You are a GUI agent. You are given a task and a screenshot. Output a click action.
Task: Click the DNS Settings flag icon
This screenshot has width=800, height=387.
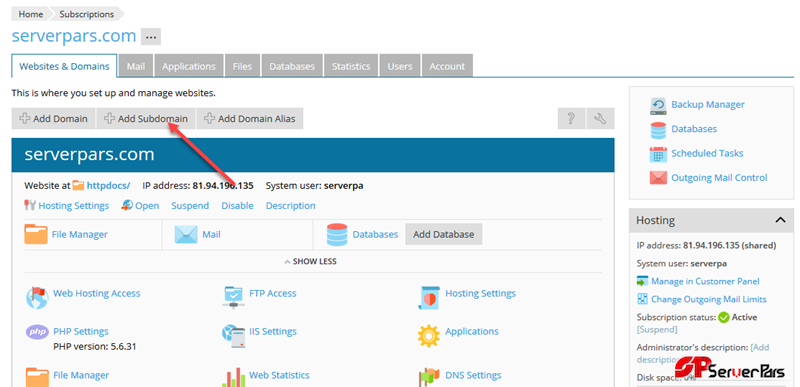point(429,377)
